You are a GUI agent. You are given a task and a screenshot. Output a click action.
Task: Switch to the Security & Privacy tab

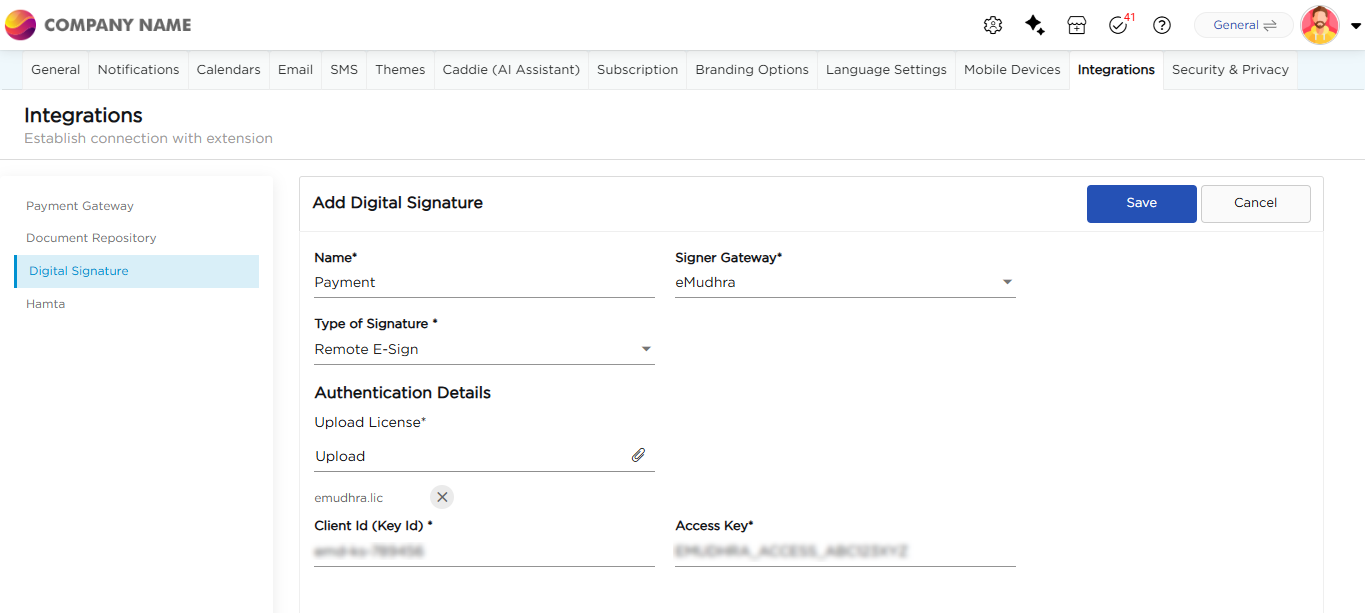1229,69
